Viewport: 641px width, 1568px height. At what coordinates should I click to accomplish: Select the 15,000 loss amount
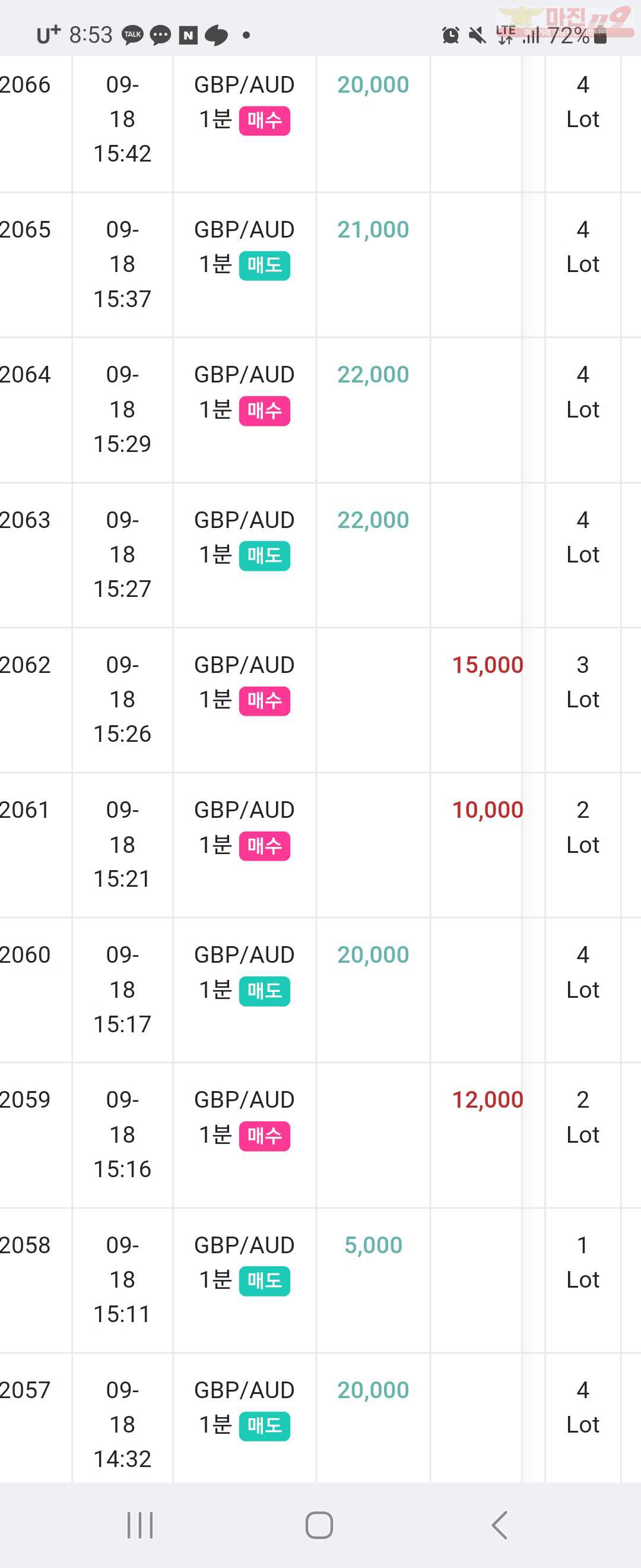coord(487,665)
